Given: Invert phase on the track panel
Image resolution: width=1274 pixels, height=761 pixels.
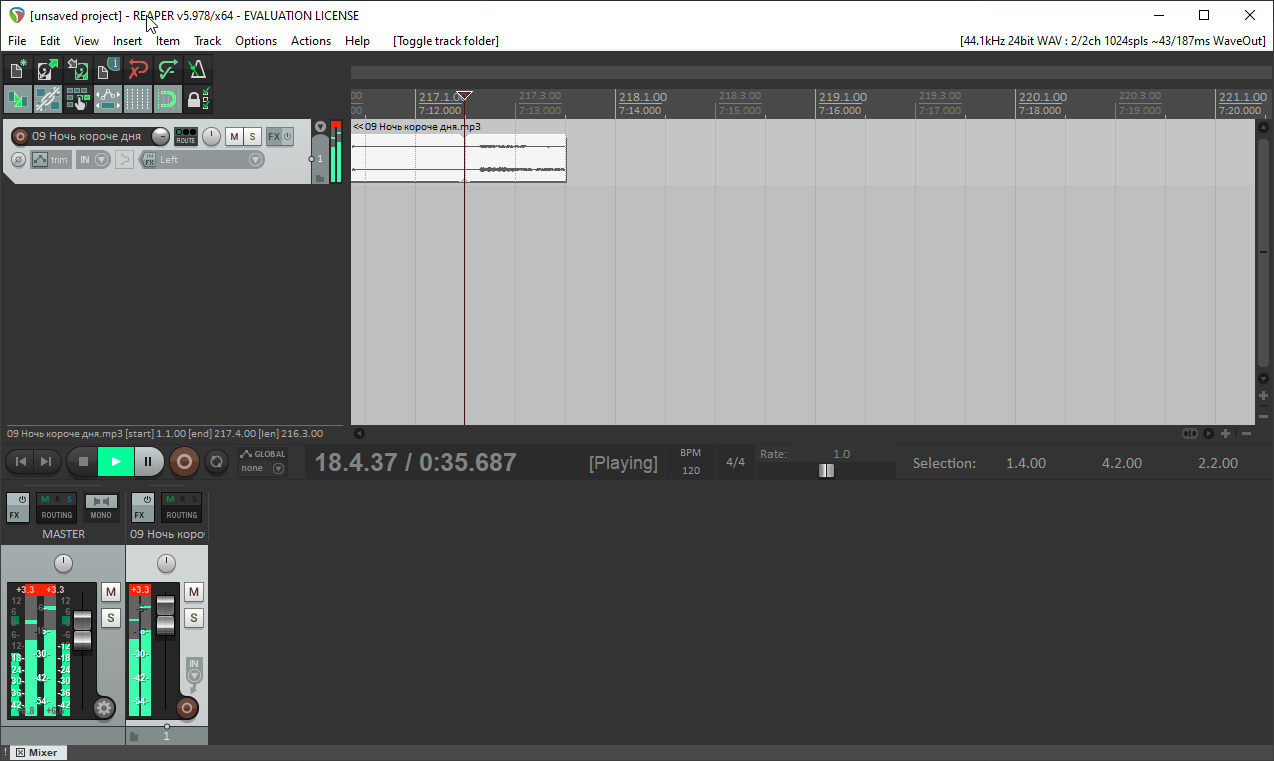Looking at the screenshot, I should point(18,160).
